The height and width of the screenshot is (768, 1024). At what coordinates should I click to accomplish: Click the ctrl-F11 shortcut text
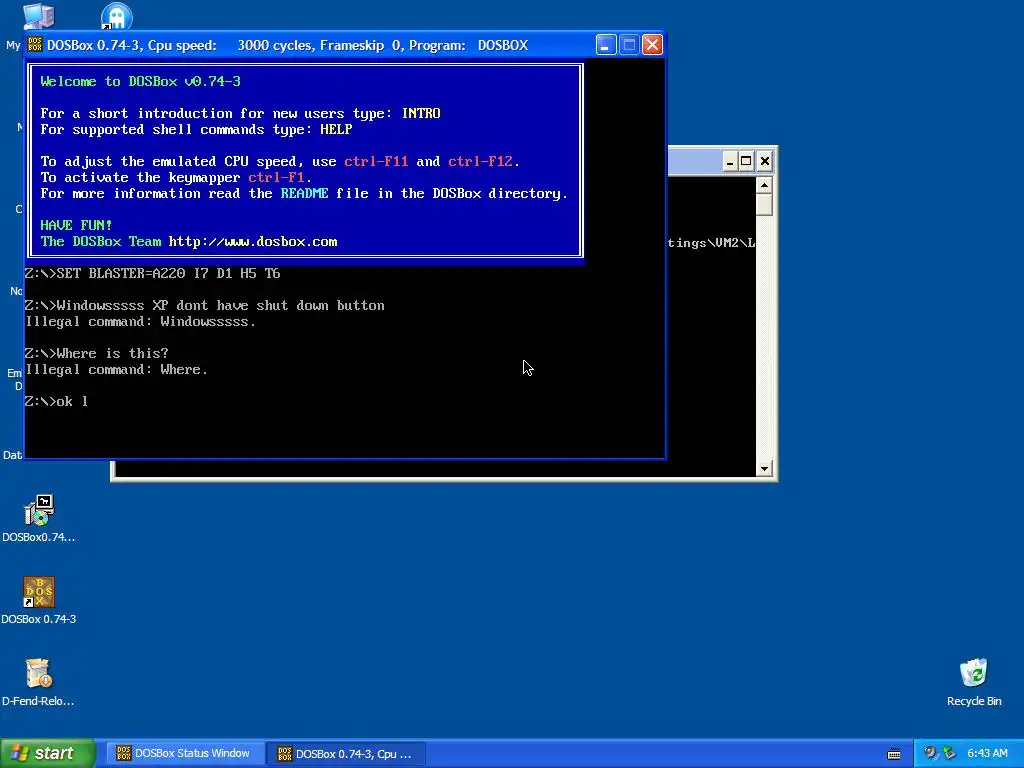376,161
